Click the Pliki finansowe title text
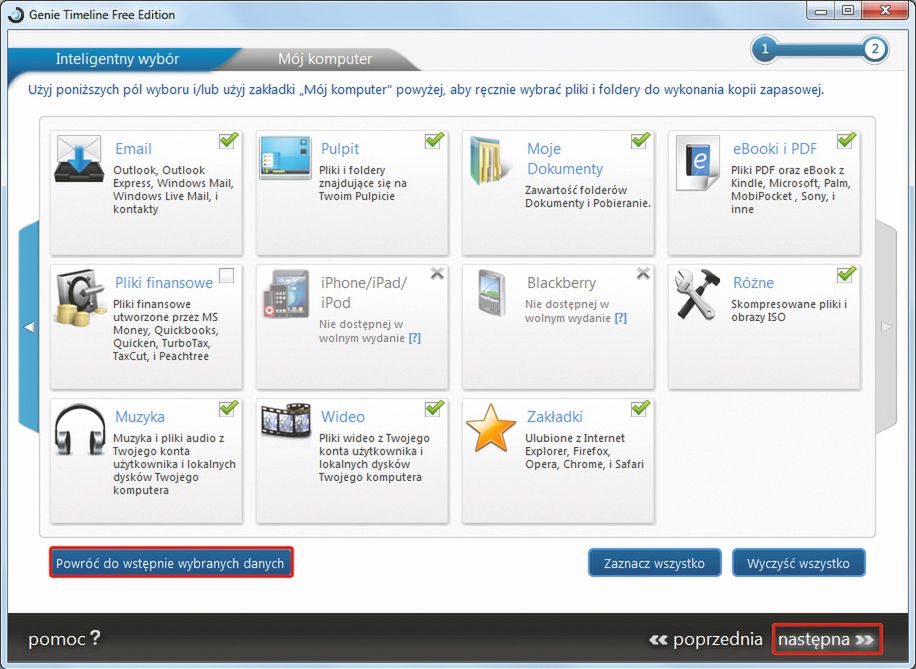Screen dimensions: 916x669 [x=164, y=283]
